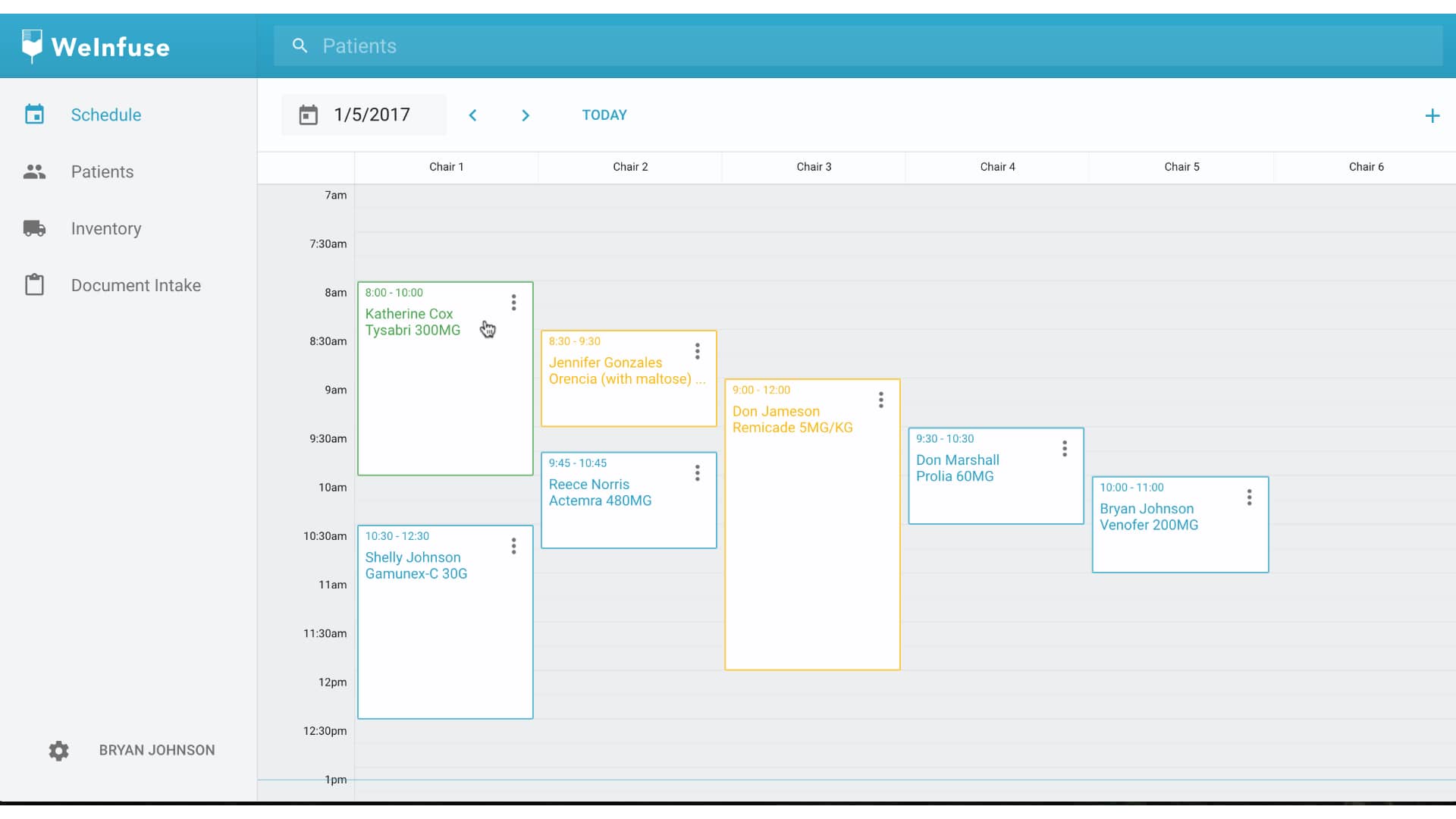Open options menu for Bryan Johnson appointment
The image size is (1456, 819).
[1249, 497]
